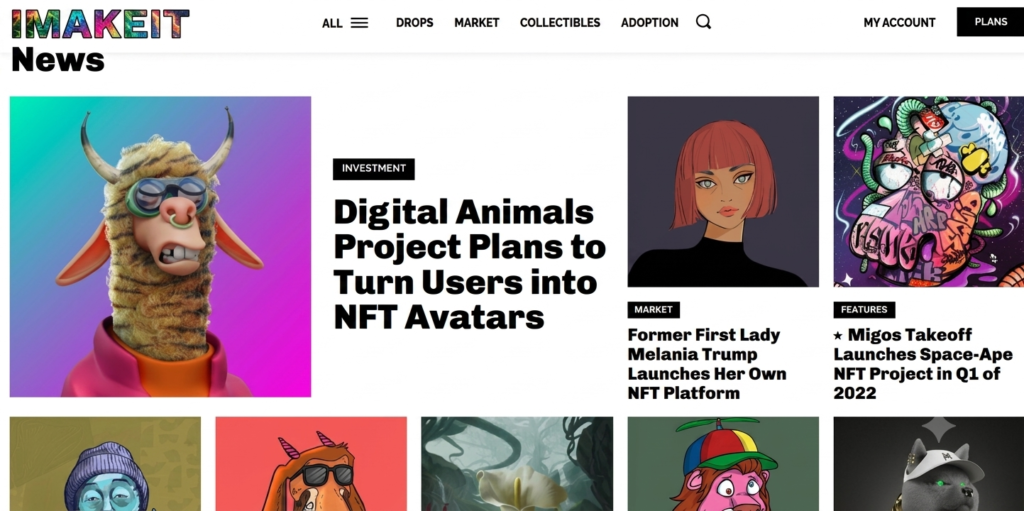Click the IMAKEIT colorful logo
The width and height of the screenshot is (1024, 511).
click(101, 24)
